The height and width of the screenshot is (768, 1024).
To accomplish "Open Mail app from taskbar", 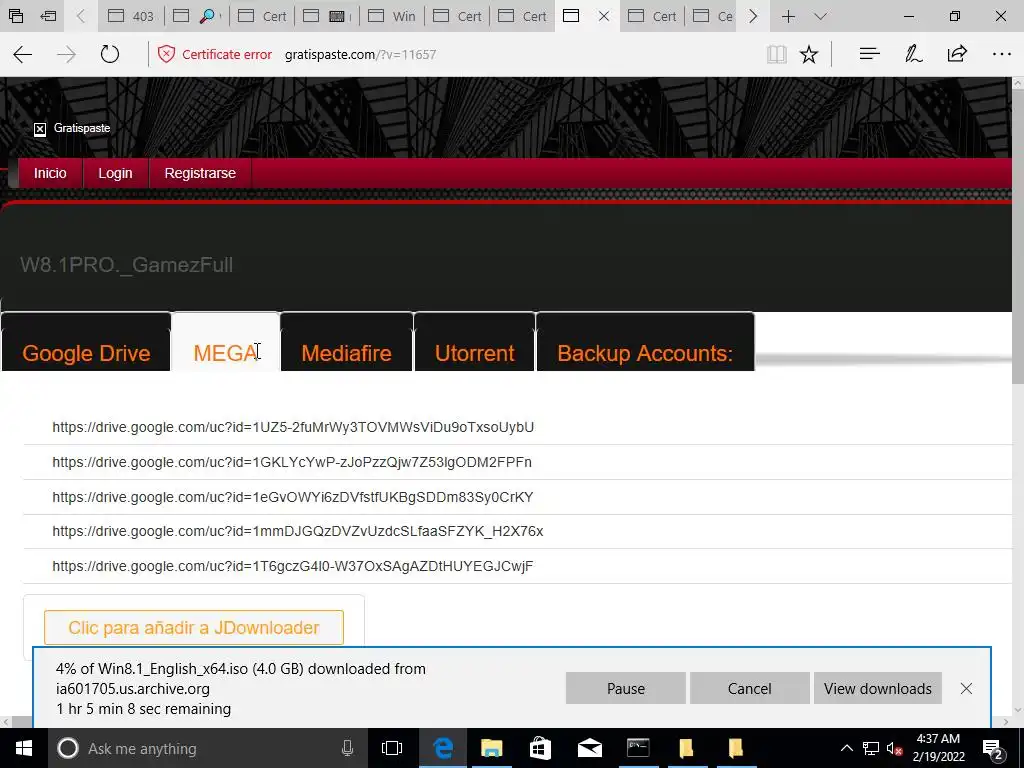I will (589, 748).
